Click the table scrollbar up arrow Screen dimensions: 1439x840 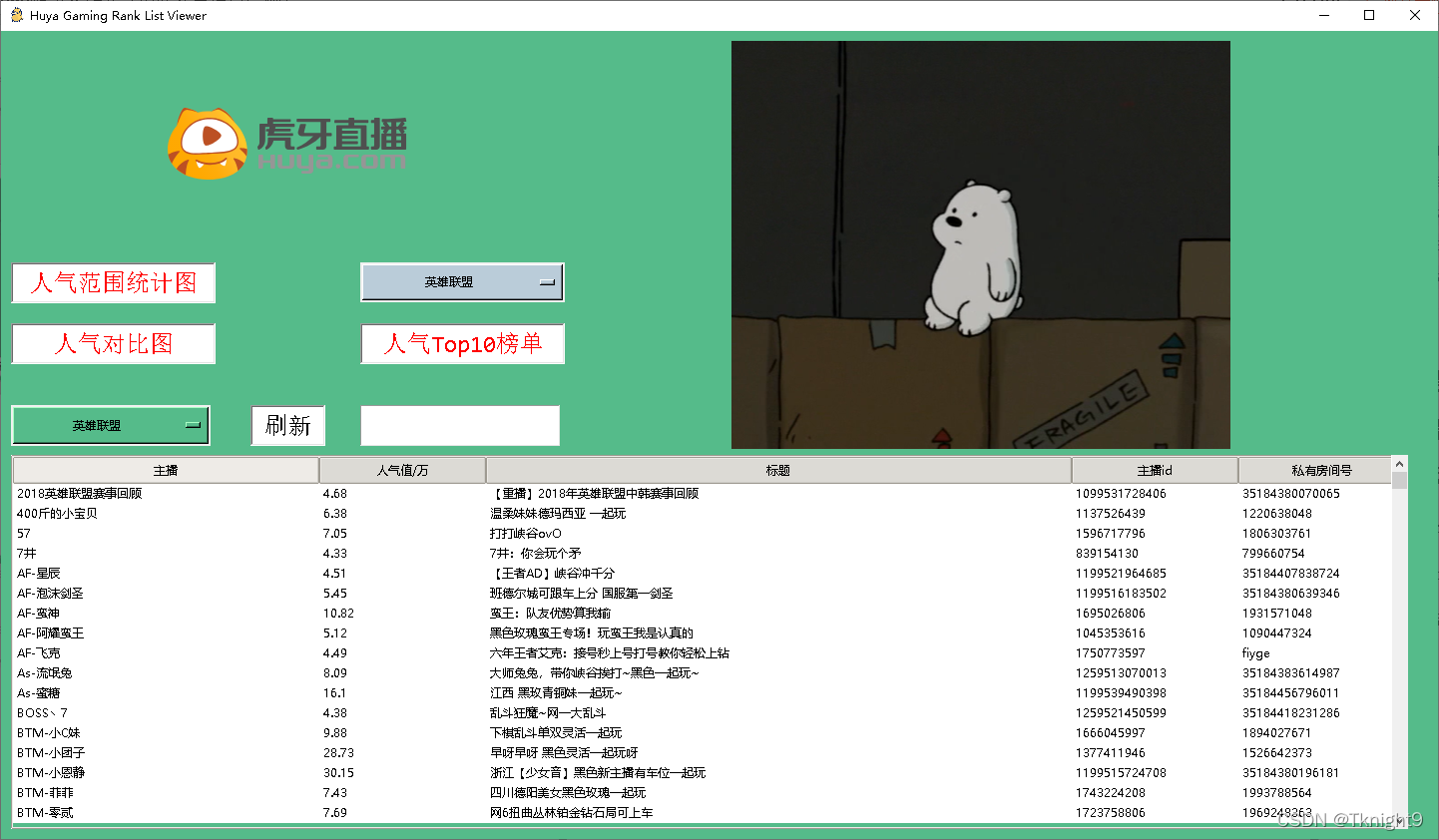tap(1399, 465)
